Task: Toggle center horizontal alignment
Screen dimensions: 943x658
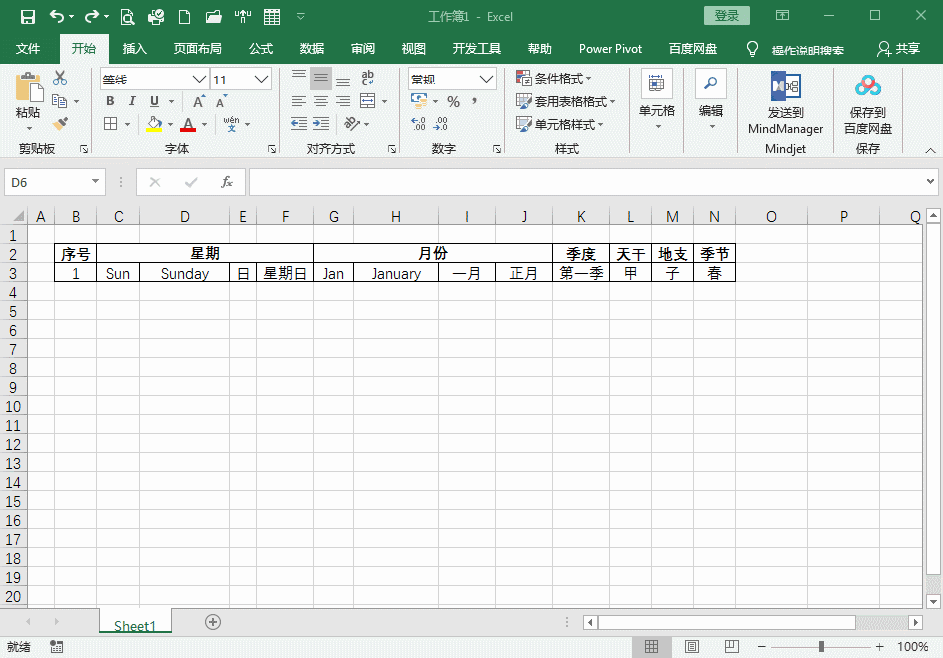Action: point(321,101)
